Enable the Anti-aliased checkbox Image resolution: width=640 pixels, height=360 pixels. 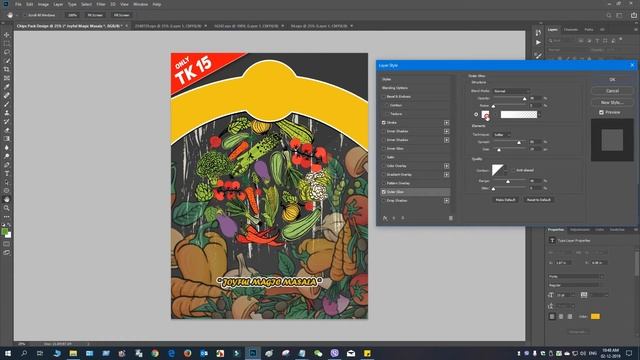click(x=513, y=170)
